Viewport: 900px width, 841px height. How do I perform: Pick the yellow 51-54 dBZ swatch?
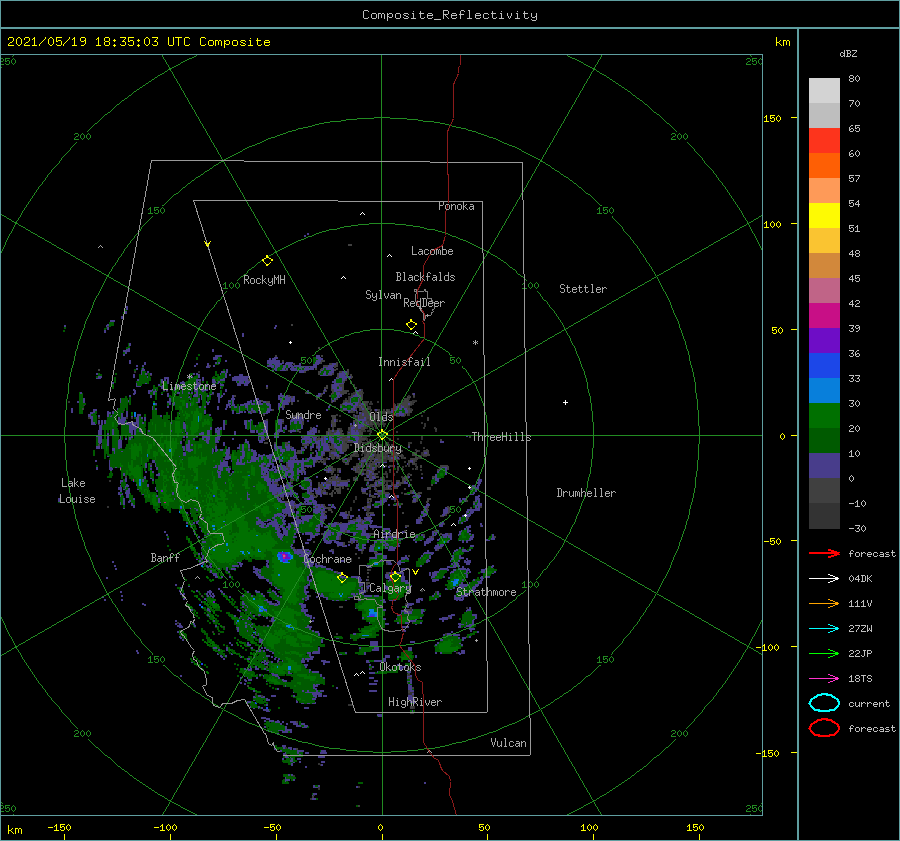click(x=824, y=216)
